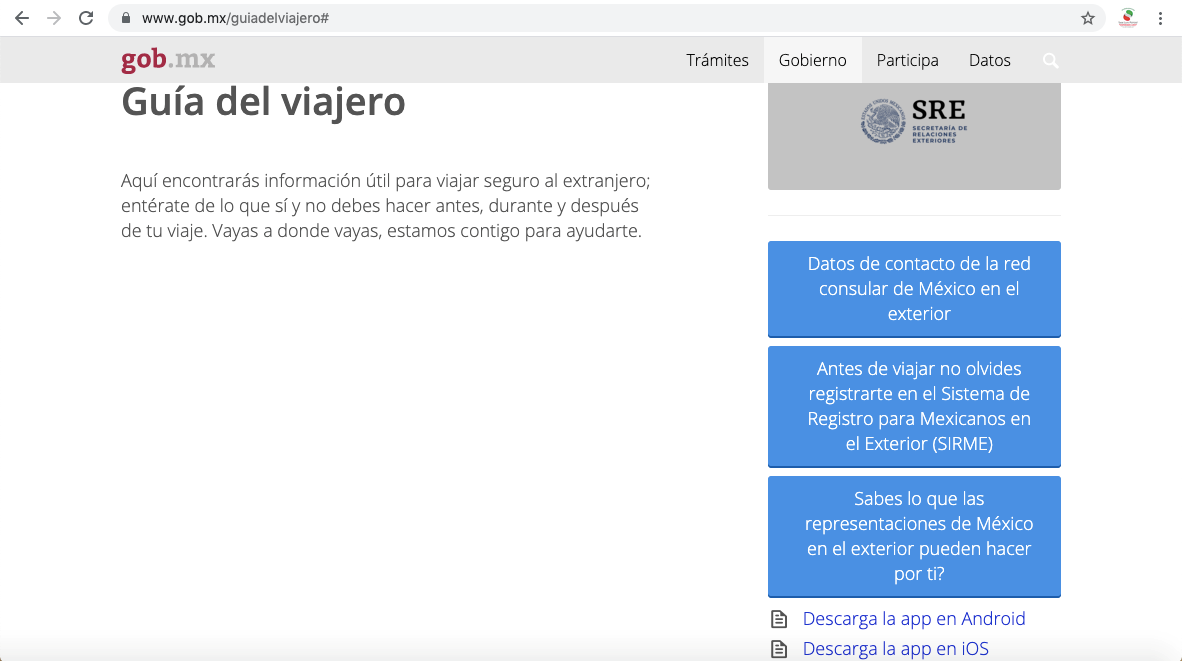Open the browser extension icon in toolbar
Viewport: 1182px width, 661px height.
1128,18
